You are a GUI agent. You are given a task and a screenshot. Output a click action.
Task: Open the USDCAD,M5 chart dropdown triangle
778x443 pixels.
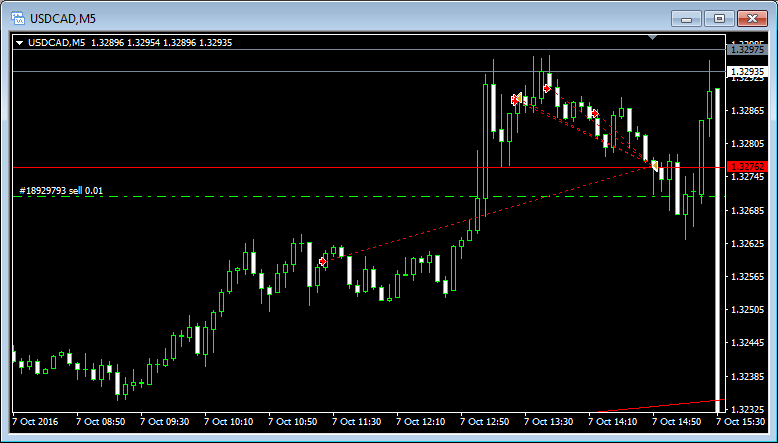pyautogui.click(x=19, y=43)
